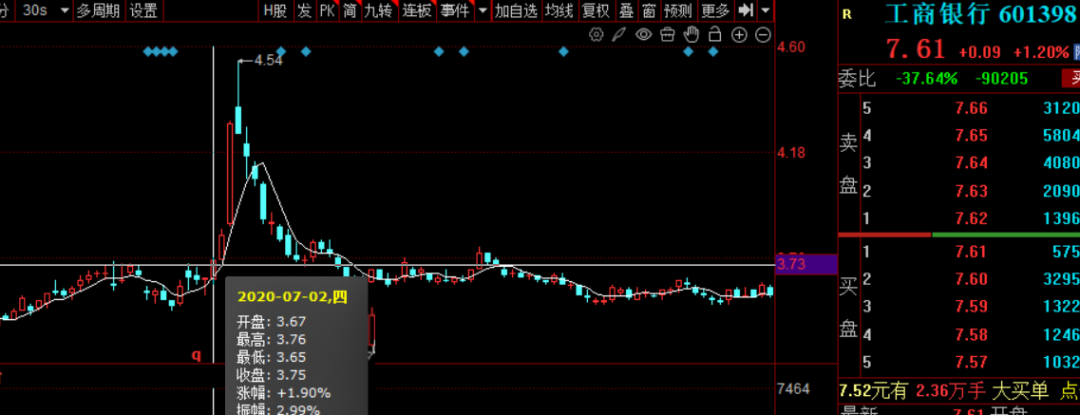Expand the 30s period dropdown

pyautogui.click(x=65, y=11)
